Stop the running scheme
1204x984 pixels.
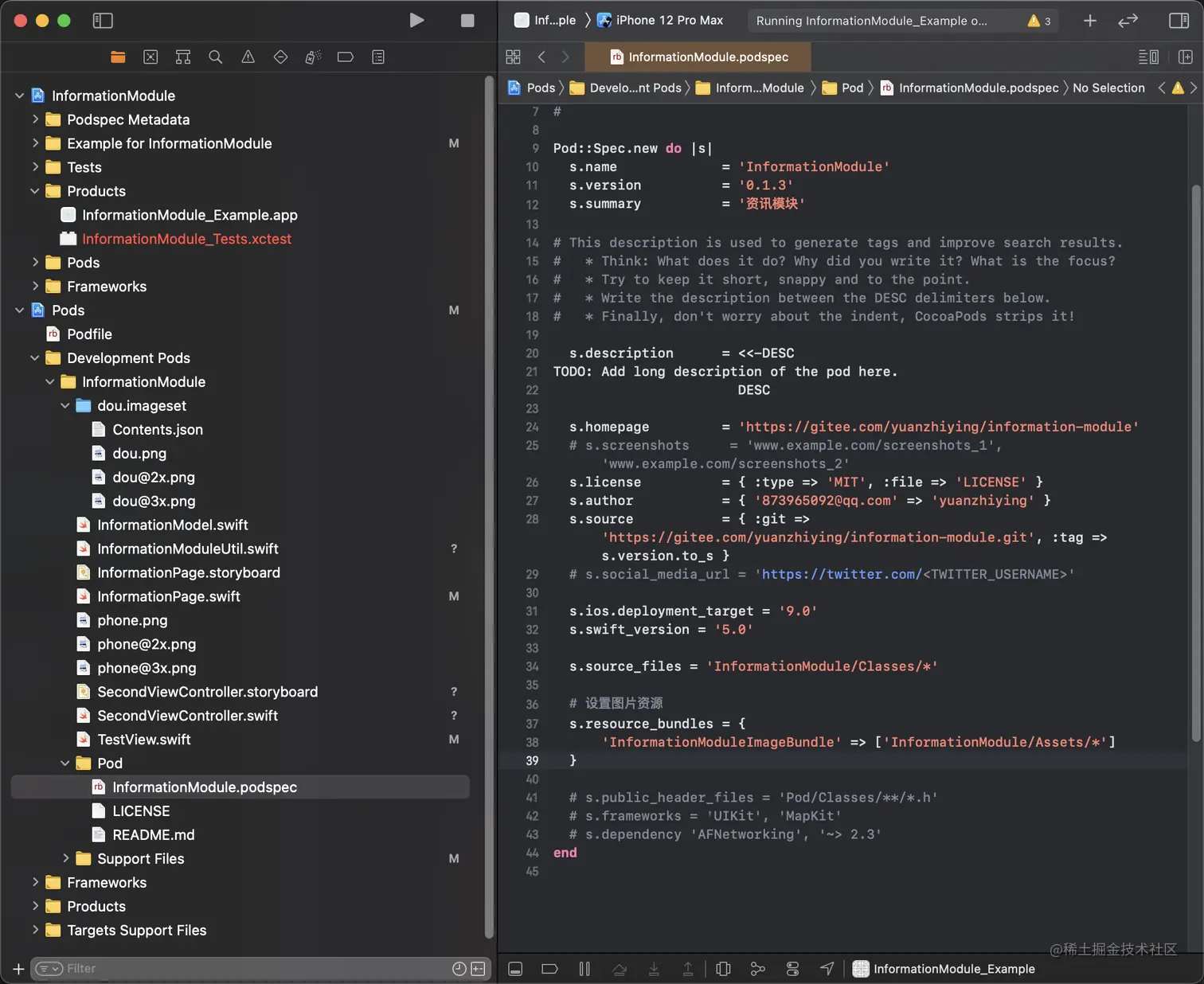[x=467, y=21]
